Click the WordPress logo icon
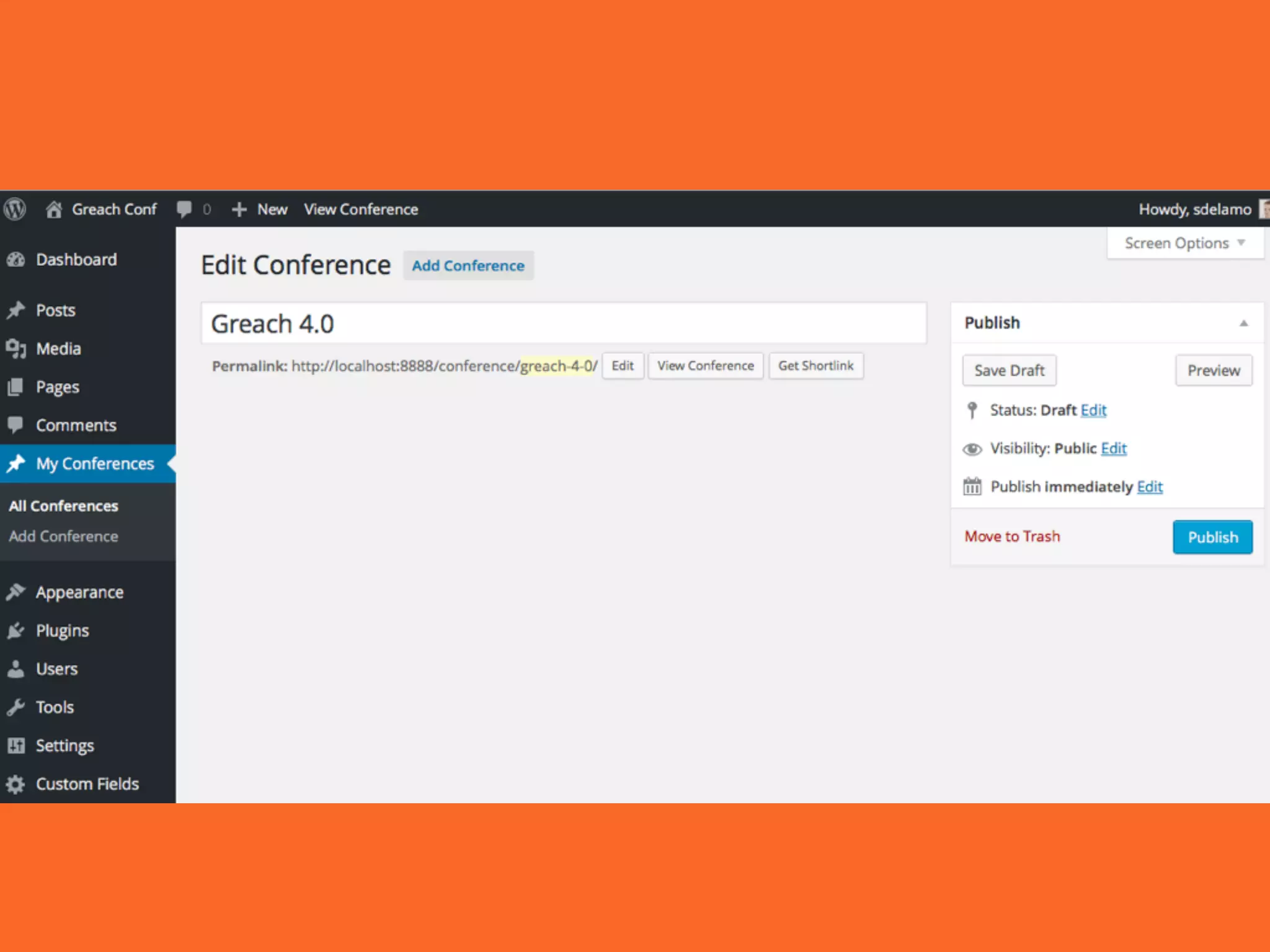Image resolution: width=1270 pixels, height=952 pixels. 15,209
